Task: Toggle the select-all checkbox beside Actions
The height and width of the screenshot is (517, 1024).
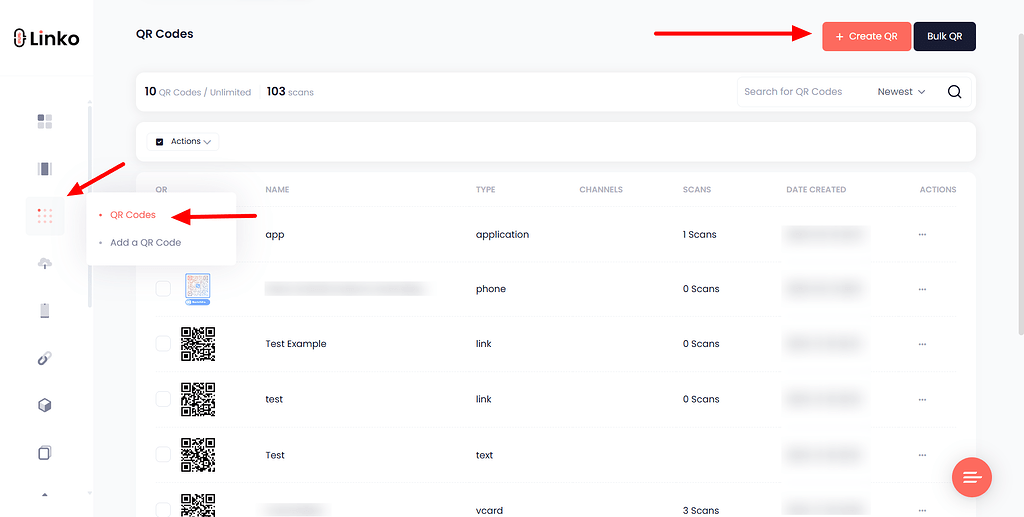Action: pyautogui.click(x=160, y=142)
